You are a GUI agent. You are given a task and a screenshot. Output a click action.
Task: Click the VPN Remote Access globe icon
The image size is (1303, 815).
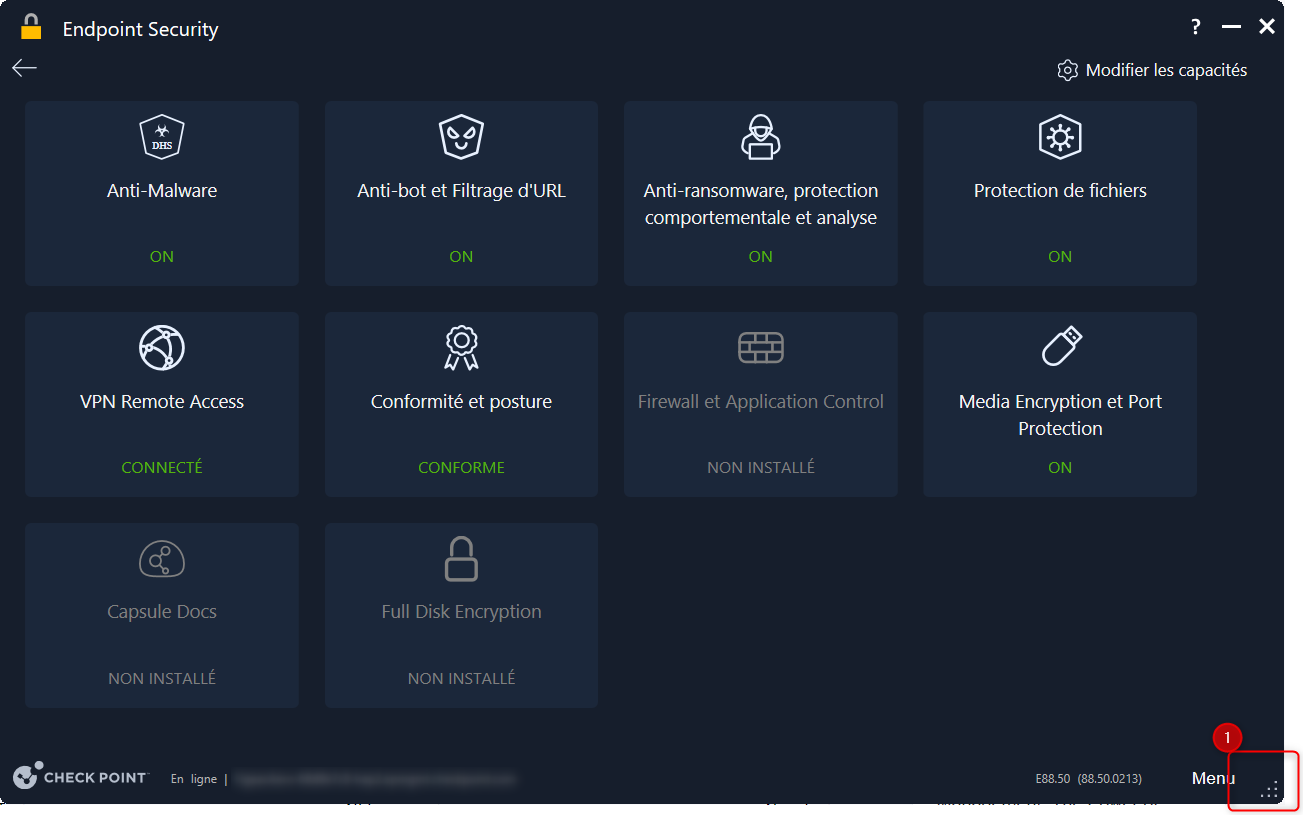(162, 348)
